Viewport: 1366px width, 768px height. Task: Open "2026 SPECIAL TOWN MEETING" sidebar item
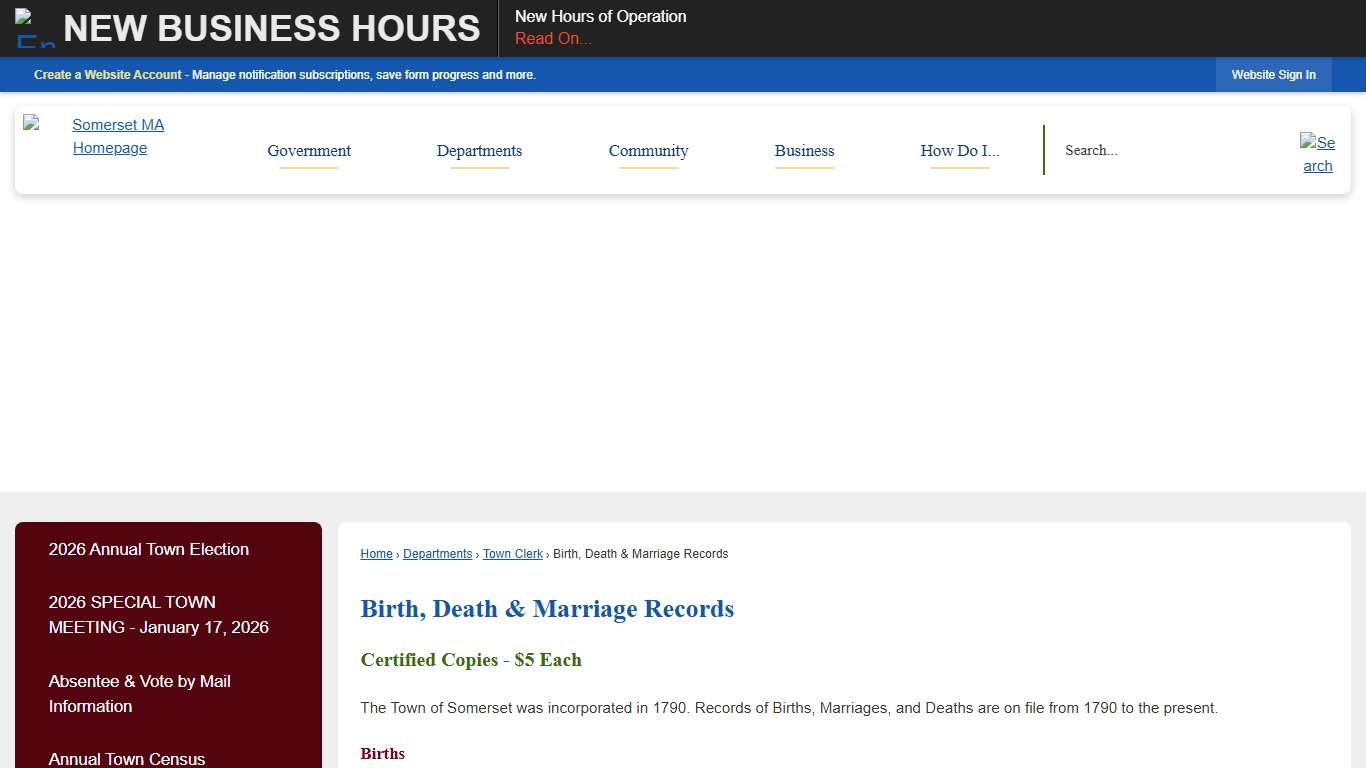(159, 614)
